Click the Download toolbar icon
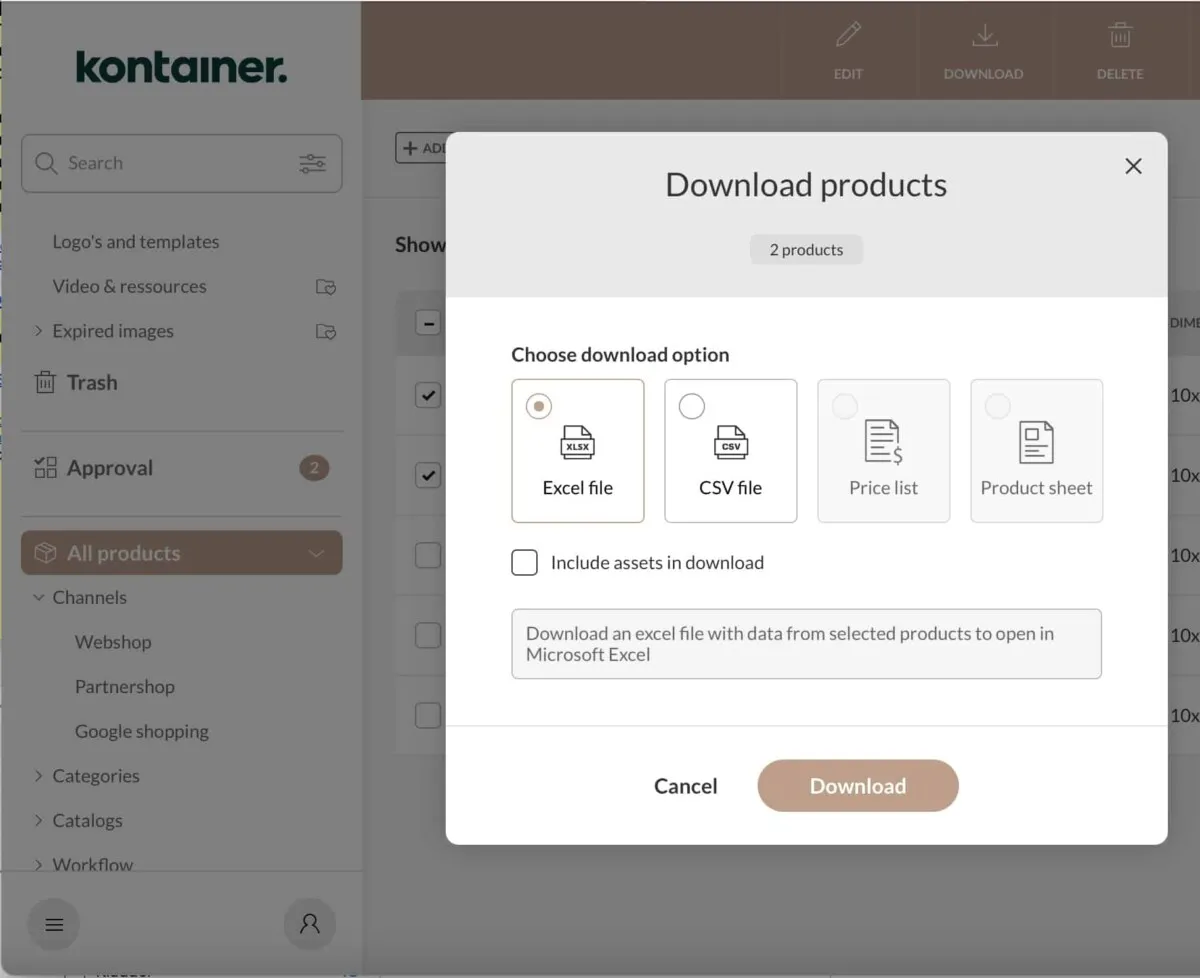Viewport: 1200px width, 978px height. pyautogui.click(x=984, y=37)
